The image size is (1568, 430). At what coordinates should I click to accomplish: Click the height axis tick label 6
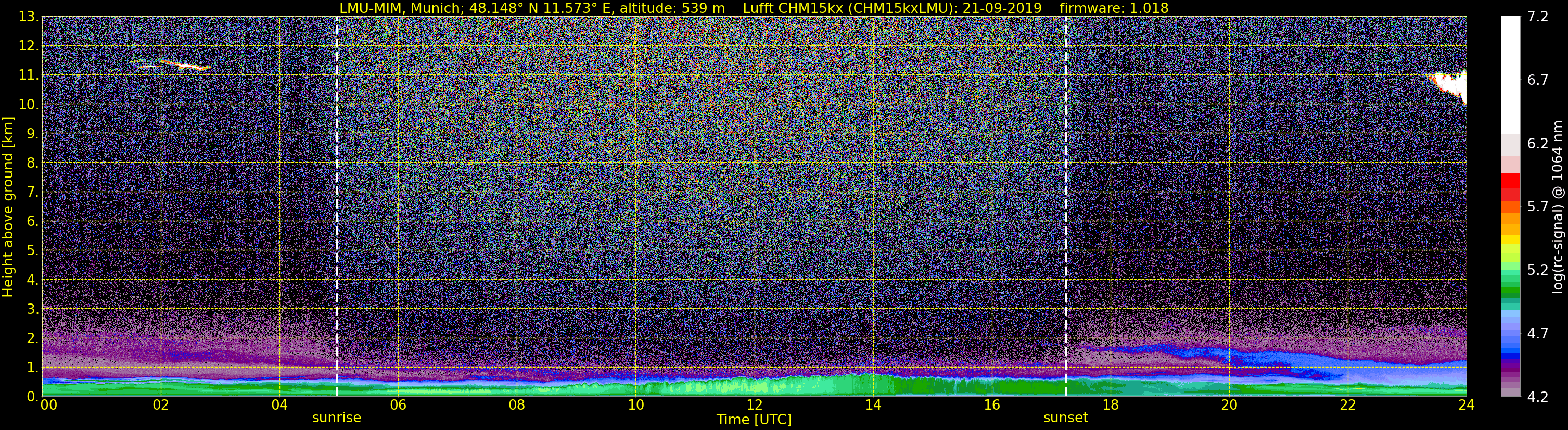(x=33, y=221)
